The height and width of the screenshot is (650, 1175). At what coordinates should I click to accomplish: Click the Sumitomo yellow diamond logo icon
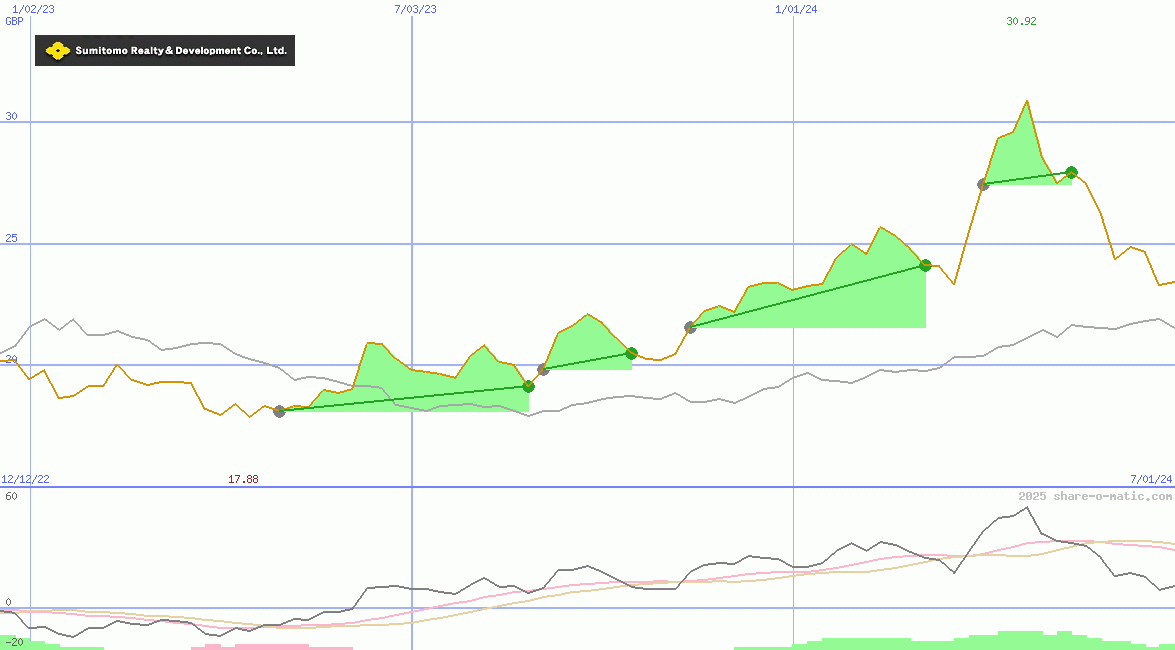point(57,50)
